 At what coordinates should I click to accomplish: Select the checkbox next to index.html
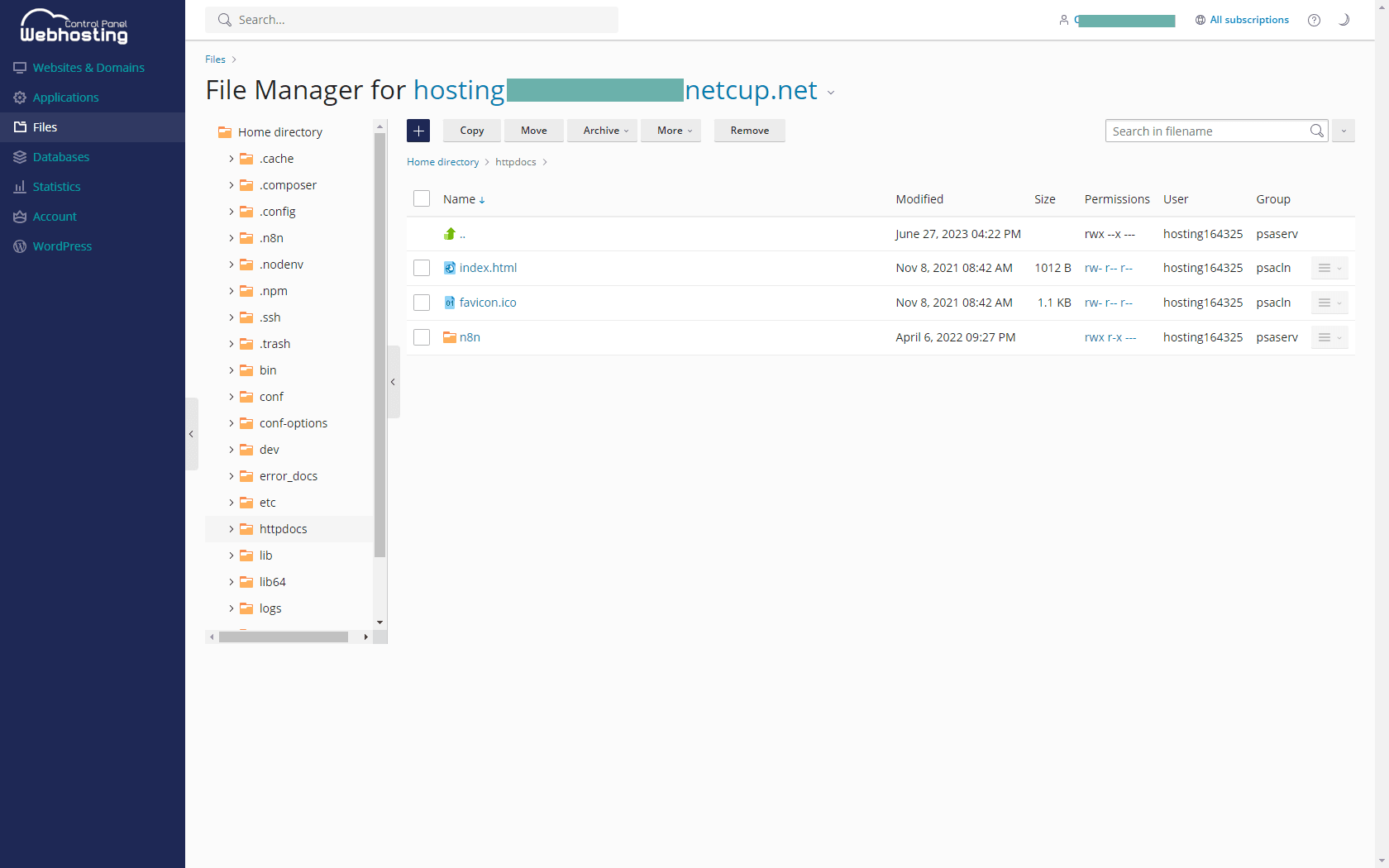tap(422, 268)
